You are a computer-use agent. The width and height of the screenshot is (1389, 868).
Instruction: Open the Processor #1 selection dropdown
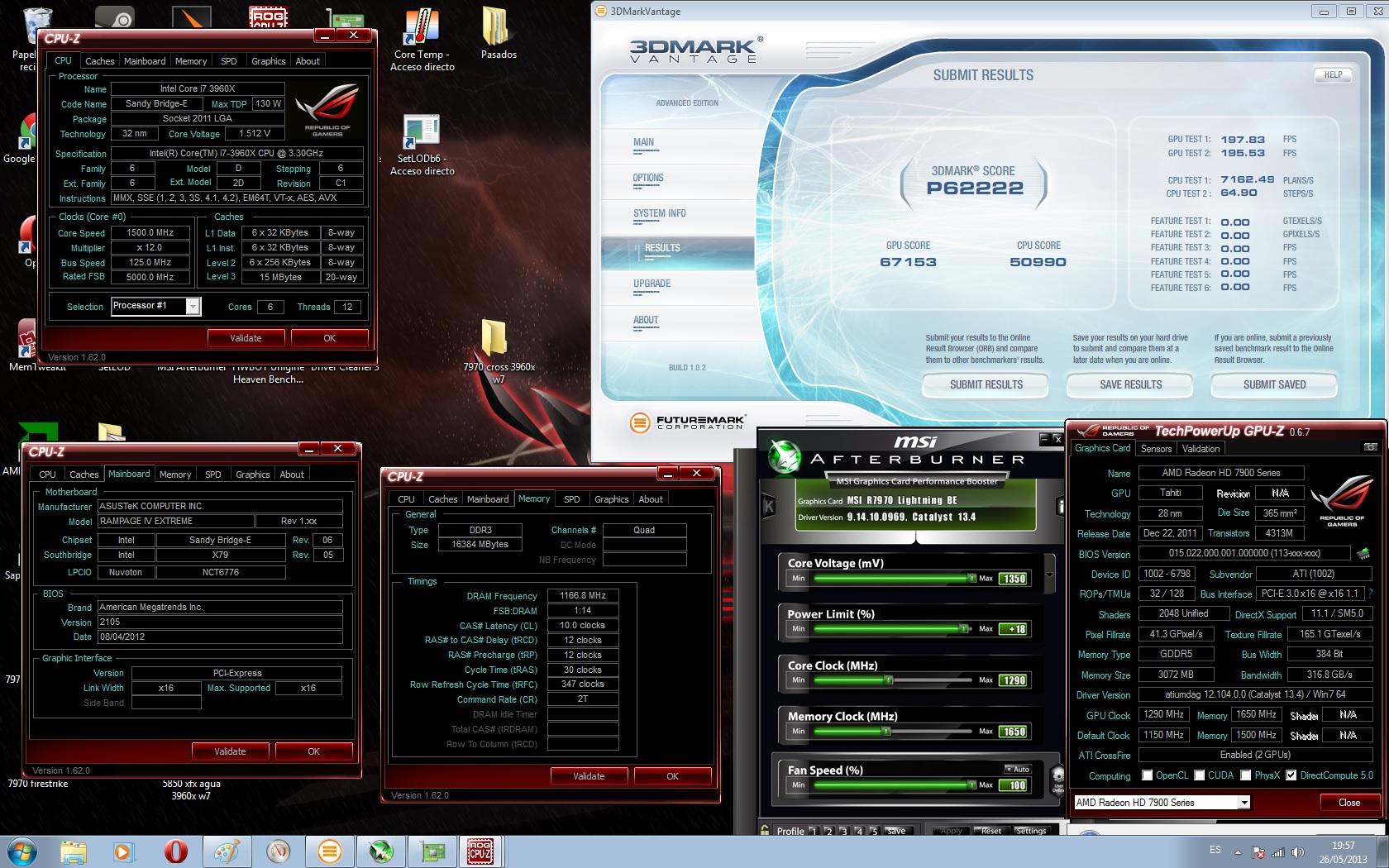coord(193,307)
